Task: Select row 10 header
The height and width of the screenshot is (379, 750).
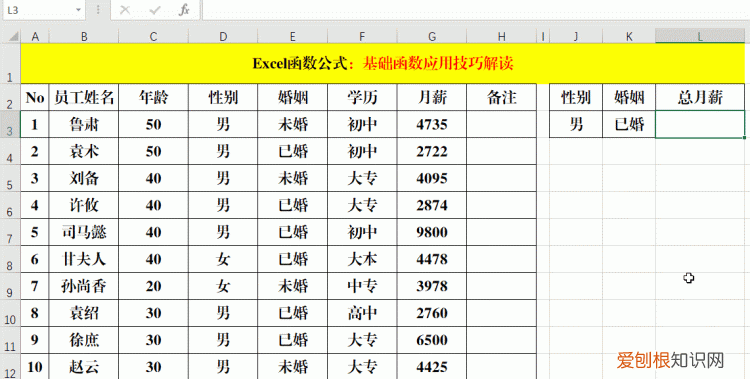Action: click(10, 313)
